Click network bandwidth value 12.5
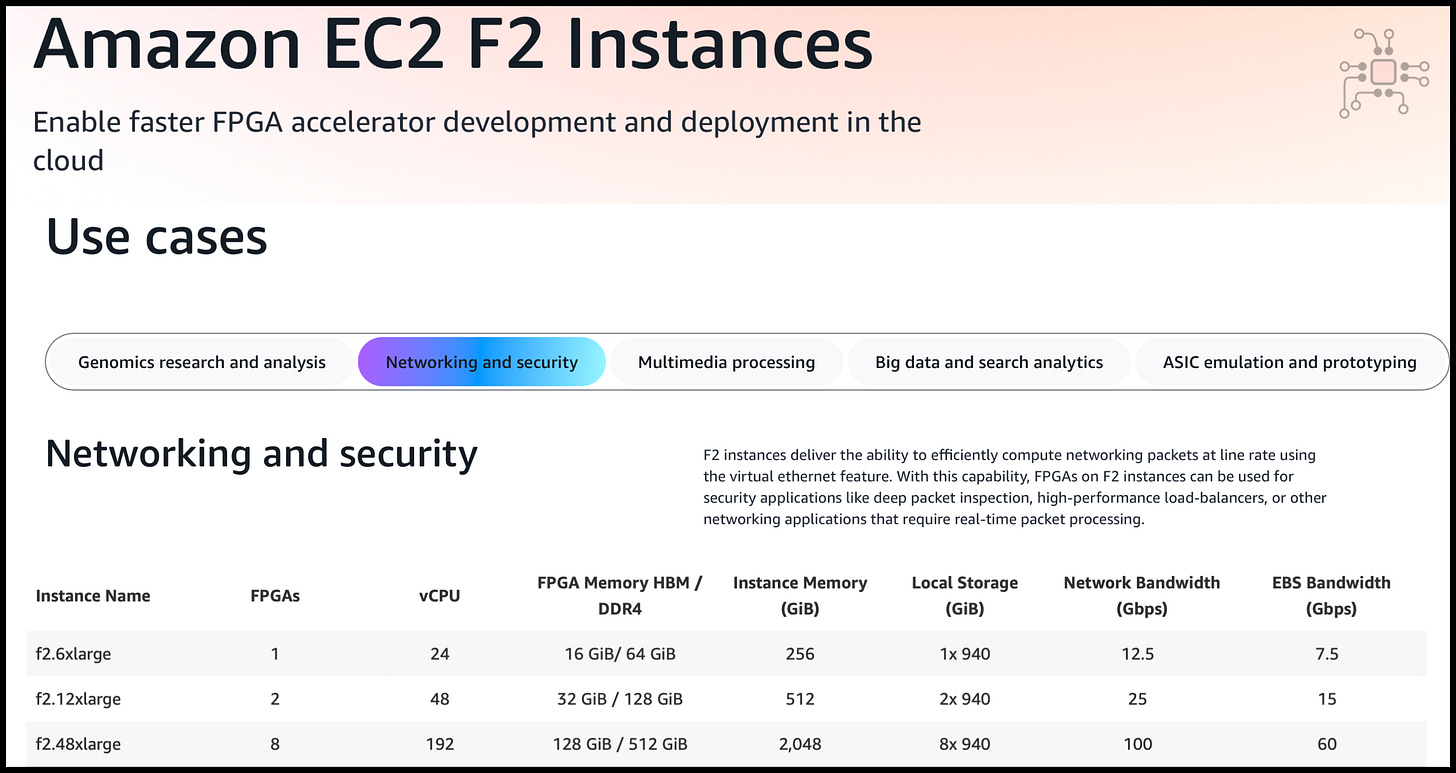 (x=1138, y=654)
